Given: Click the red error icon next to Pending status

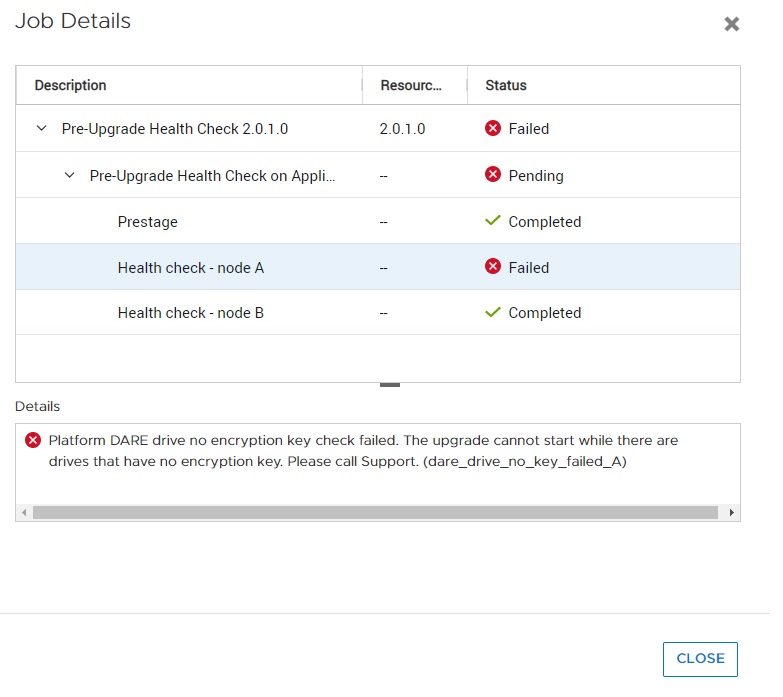Looking at the screenshot, I should 492,175.
